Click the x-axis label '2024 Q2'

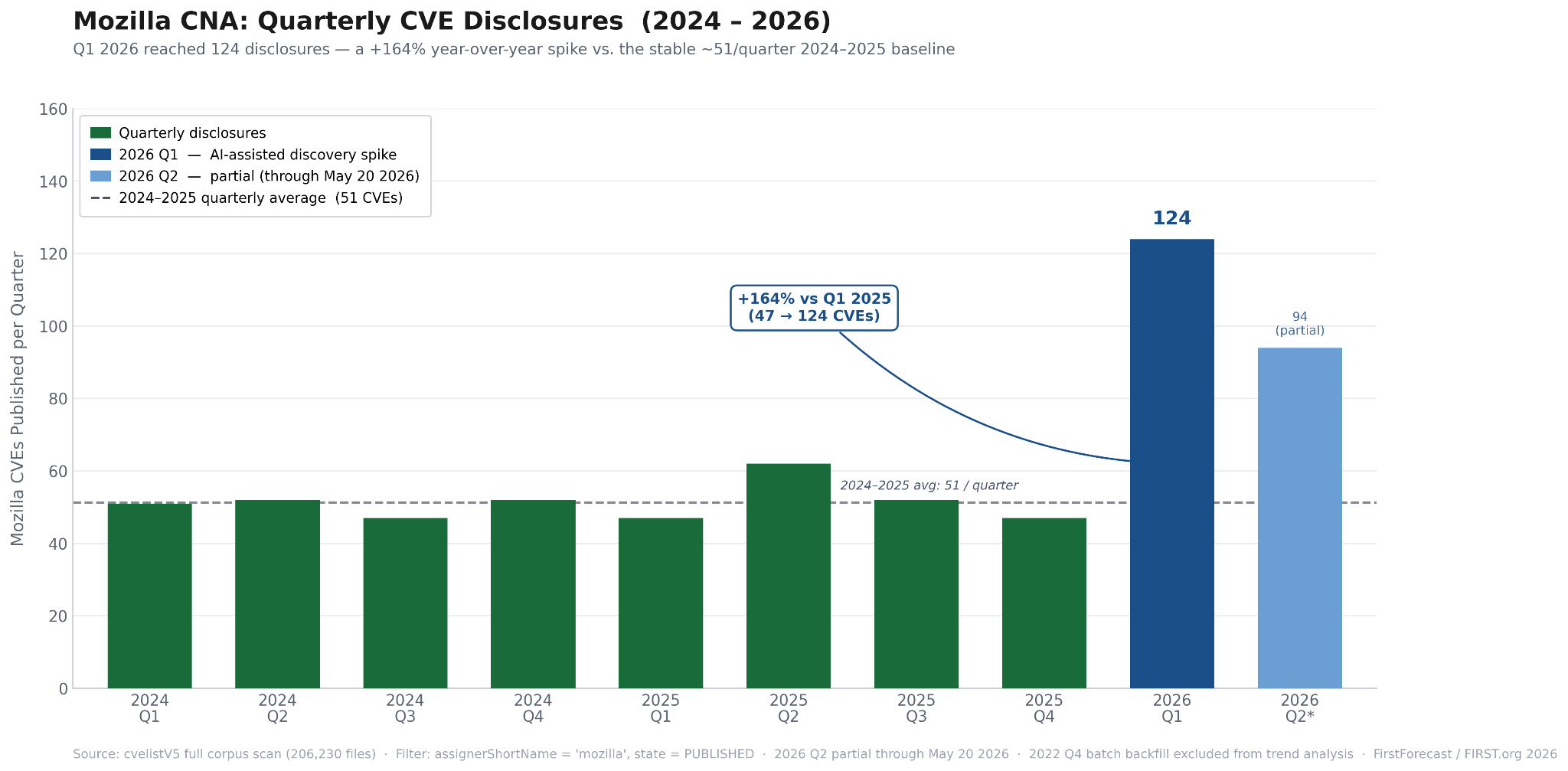277,708
